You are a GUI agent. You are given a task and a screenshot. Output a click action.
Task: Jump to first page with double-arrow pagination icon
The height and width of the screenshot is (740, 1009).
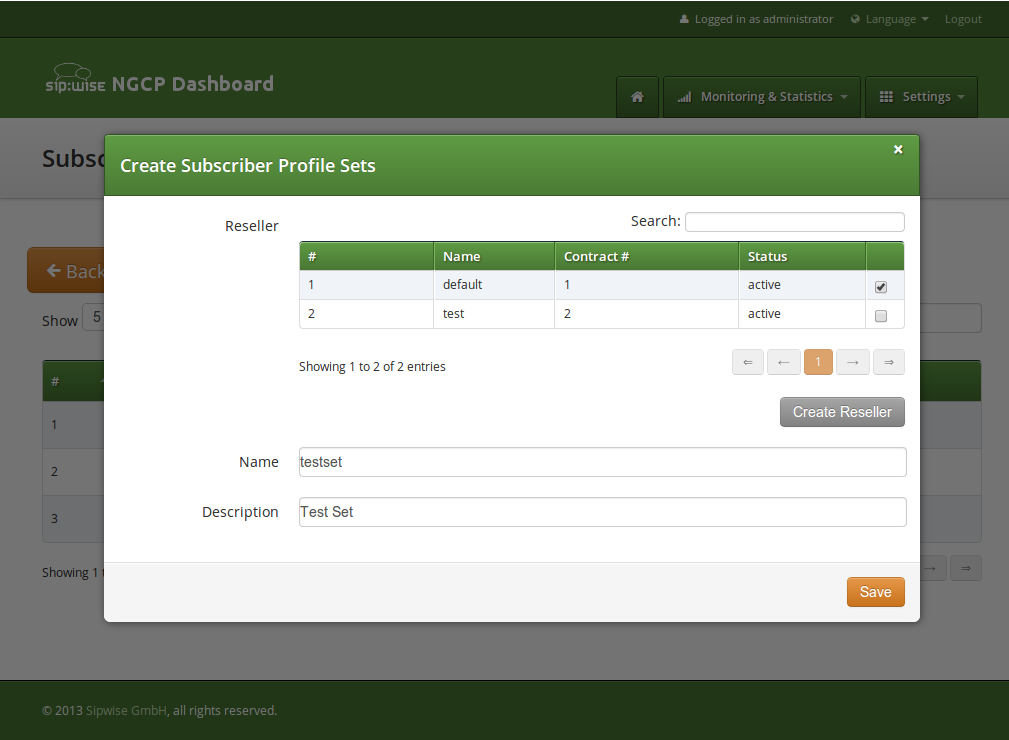748,361
